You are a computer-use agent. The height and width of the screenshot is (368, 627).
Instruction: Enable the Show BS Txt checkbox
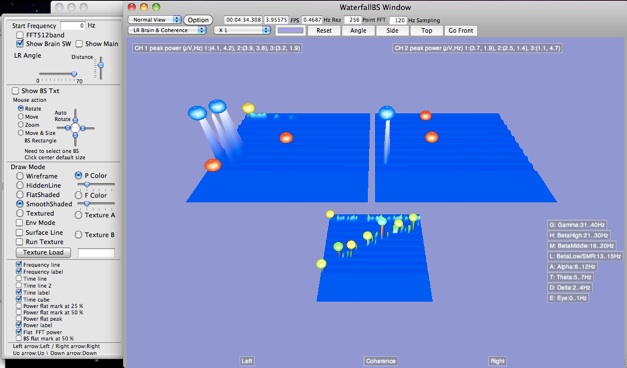15,91
